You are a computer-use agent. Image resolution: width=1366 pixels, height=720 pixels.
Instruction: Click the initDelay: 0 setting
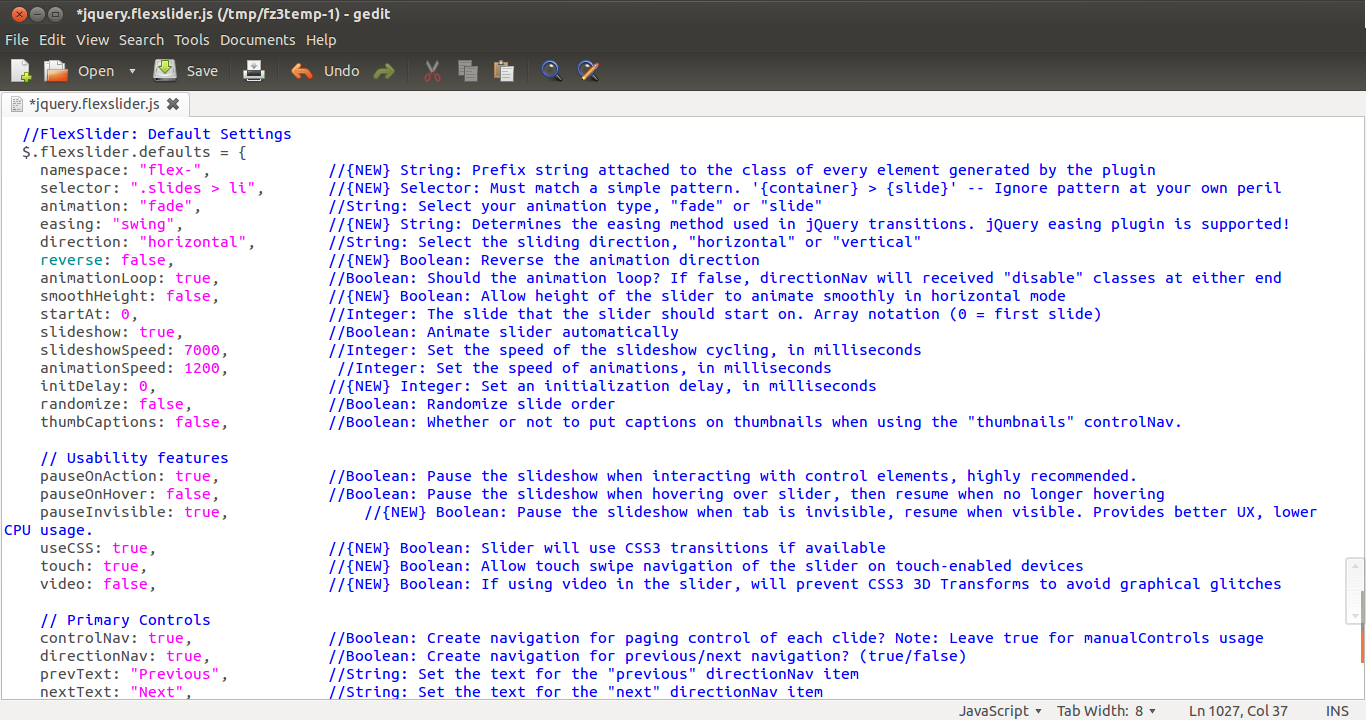pyautogui.click(x=98, y=386)
